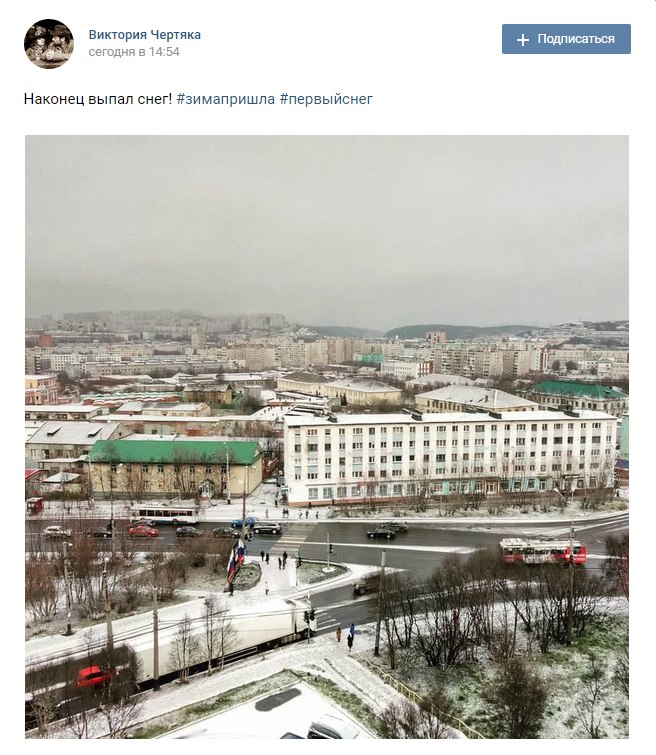Follow the hashtag #первыйснег

[x=326, y=99]
